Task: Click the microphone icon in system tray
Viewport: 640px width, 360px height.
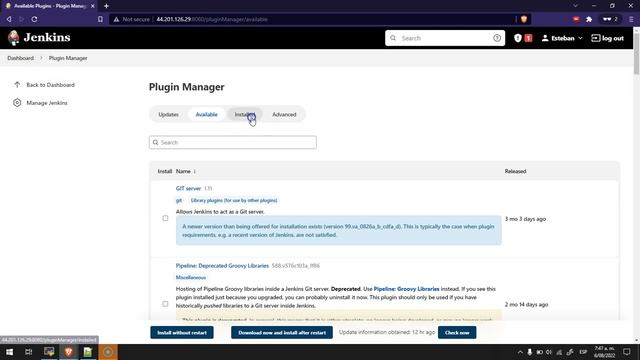Action: 529,352
